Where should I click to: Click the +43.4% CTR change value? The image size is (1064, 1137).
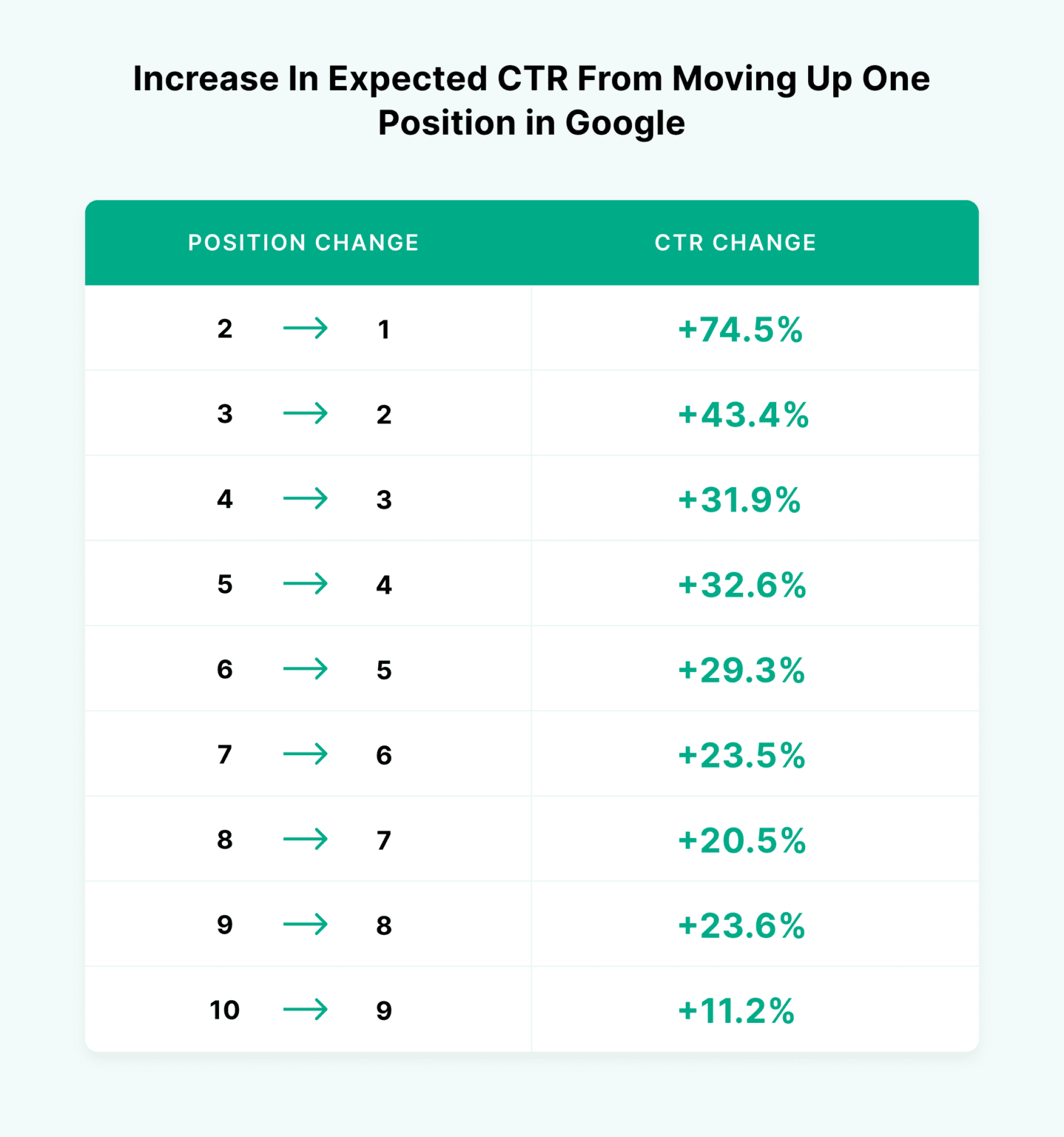tap(743, 415)
